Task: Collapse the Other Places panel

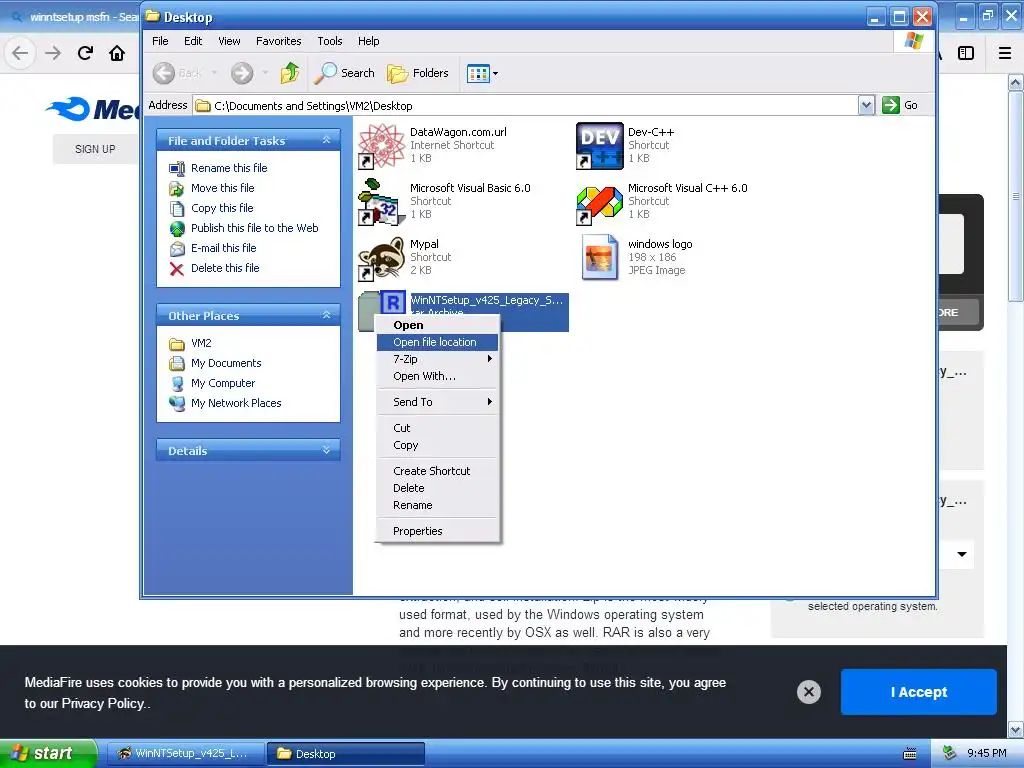Action: tap(327, 315)
